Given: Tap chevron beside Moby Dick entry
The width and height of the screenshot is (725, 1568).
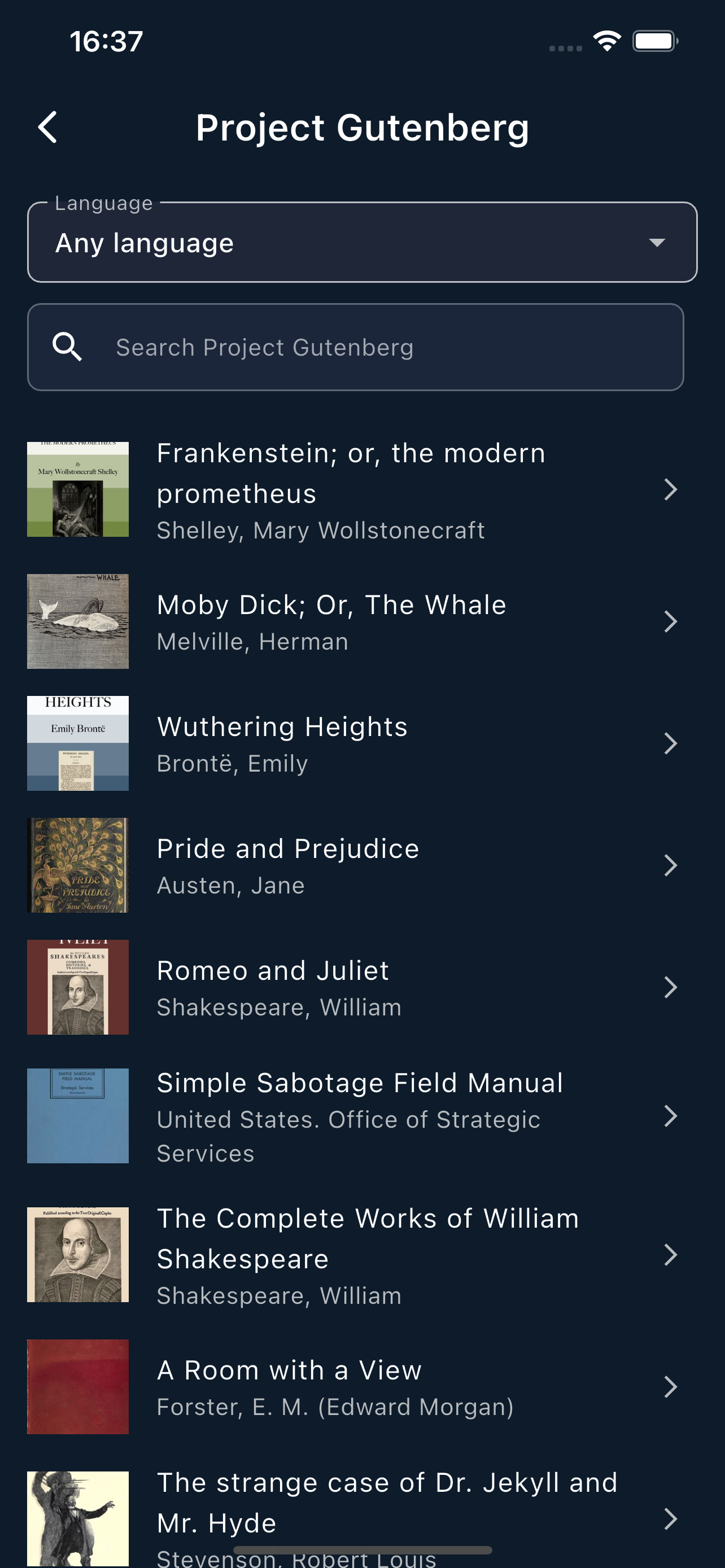Looking at the screenshot, I should (x=670, y=621).
